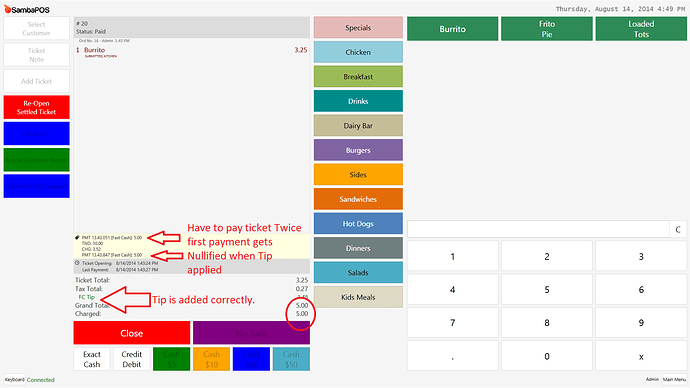Tap the green Cash $5 button
The height and width of the screenshot is (388, 690).
tap(172, 359)
